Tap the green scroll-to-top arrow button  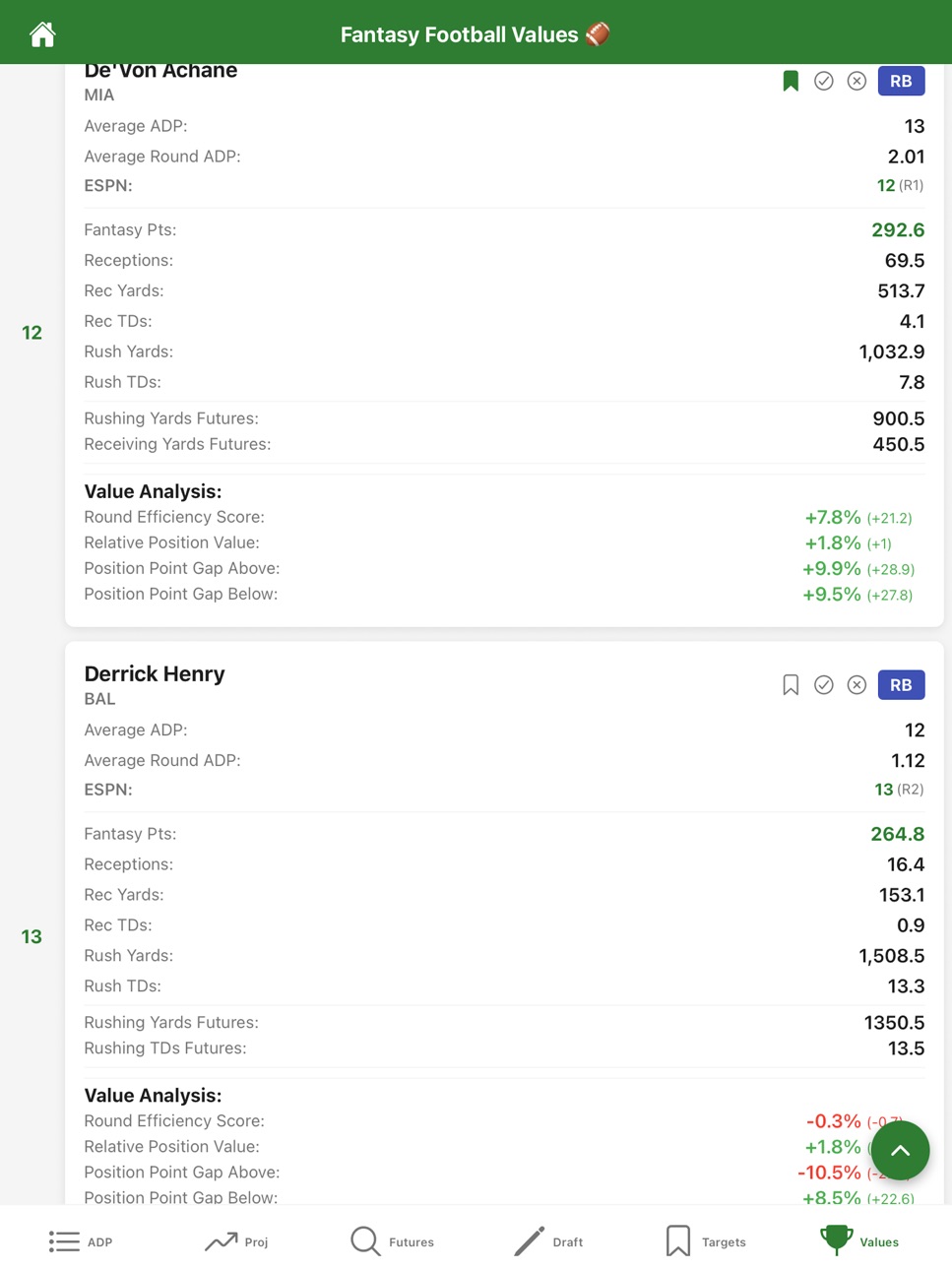[x=900, y=1150]
